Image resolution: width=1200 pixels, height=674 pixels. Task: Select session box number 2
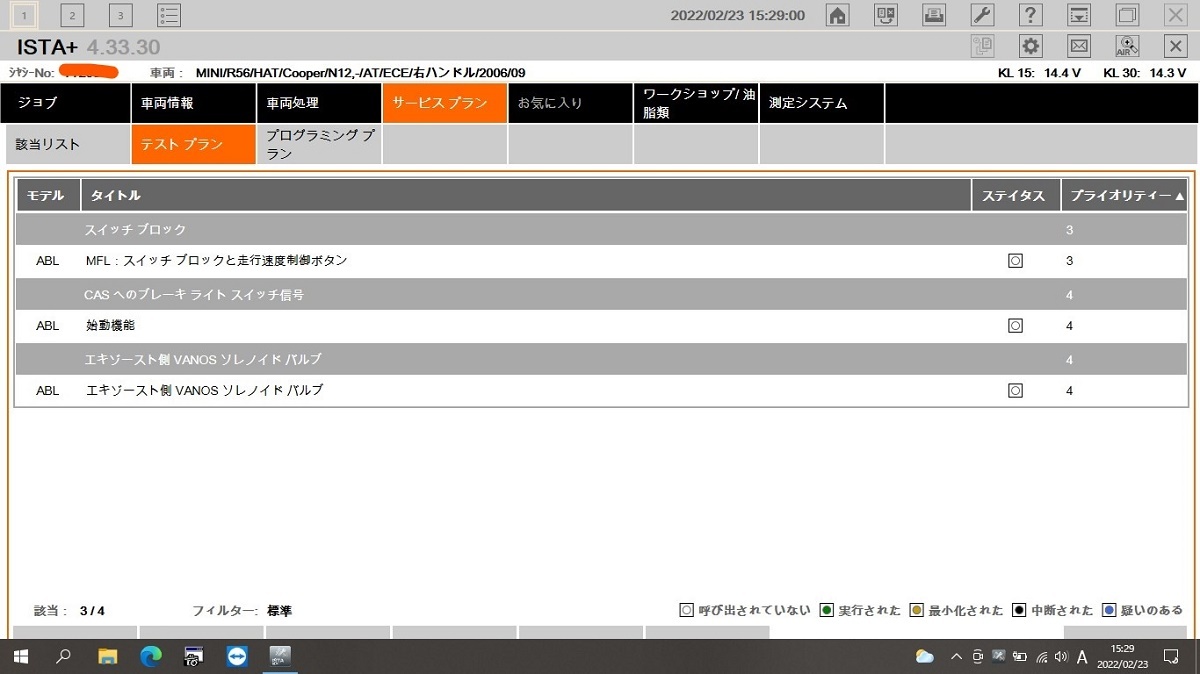72,15
